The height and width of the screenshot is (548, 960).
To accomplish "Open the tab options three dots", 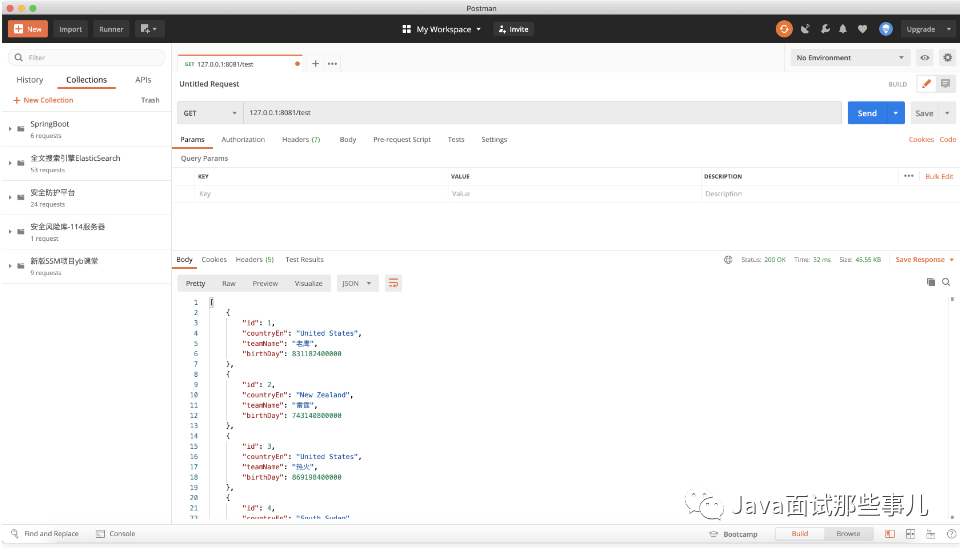I will [x=332, y=64].
